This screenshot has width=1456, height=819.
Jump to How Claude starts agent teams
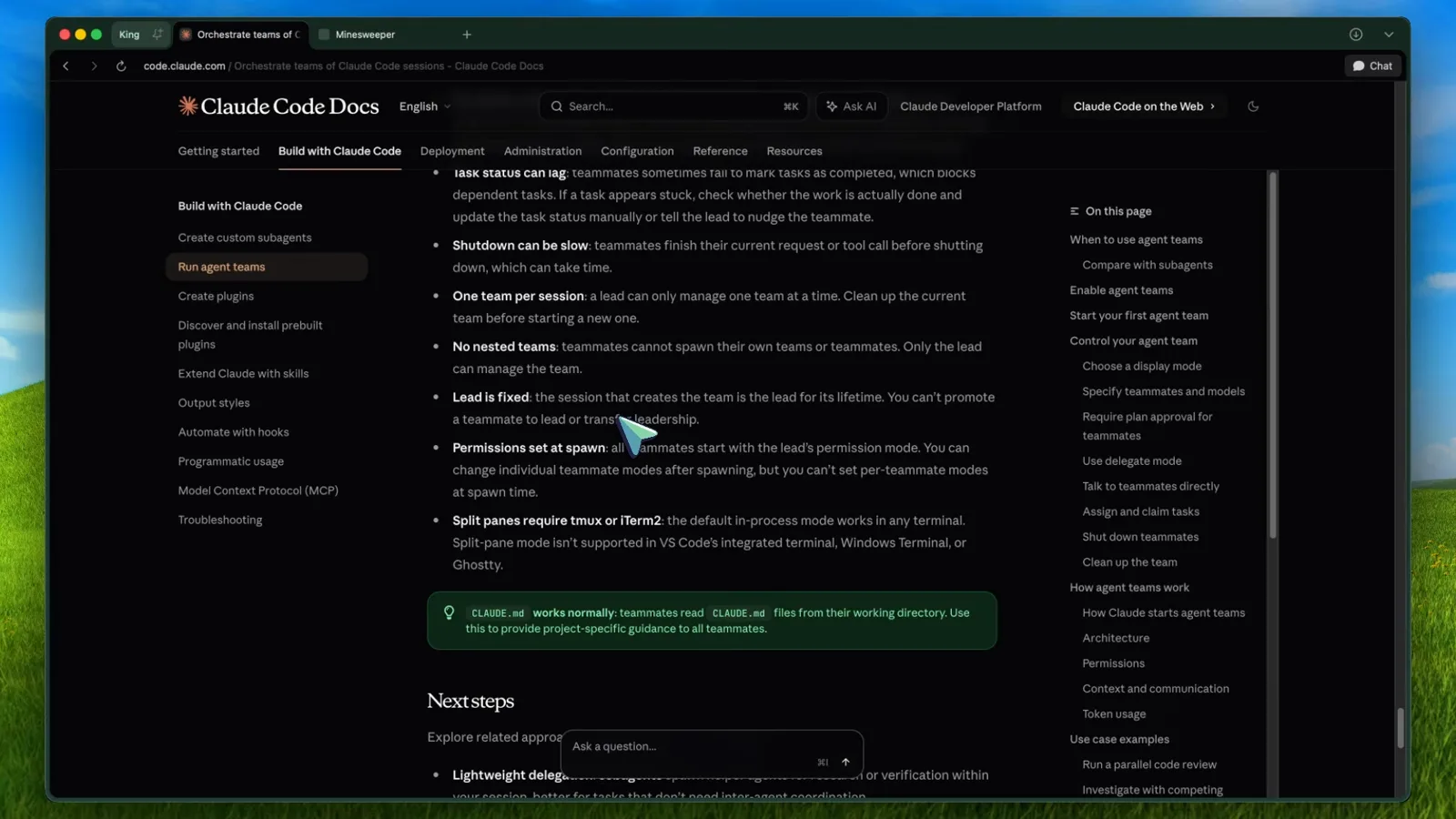[1163, 613]
